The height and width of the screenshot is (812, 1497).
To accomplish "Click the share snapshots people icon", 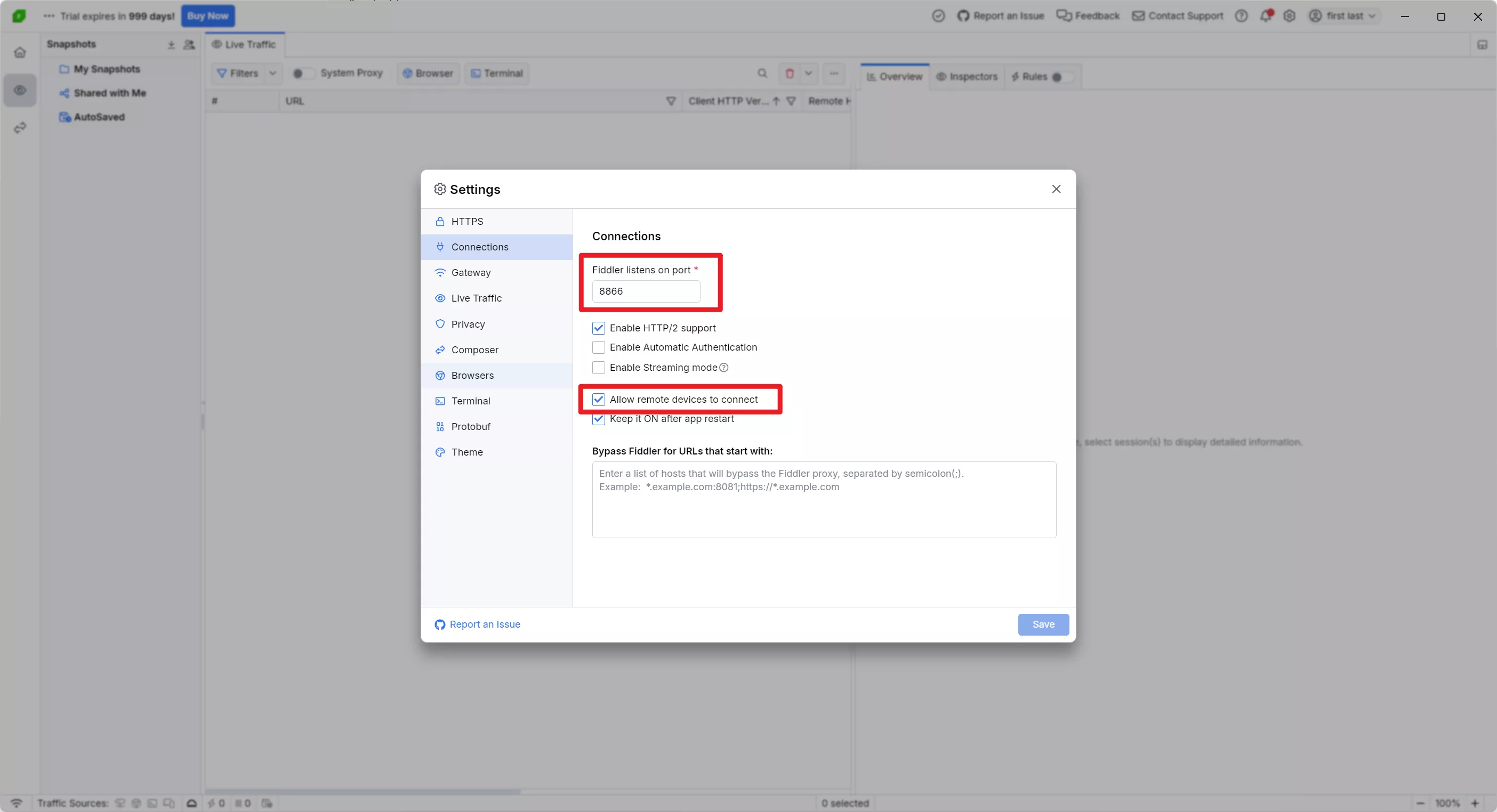I will [189, 45].
